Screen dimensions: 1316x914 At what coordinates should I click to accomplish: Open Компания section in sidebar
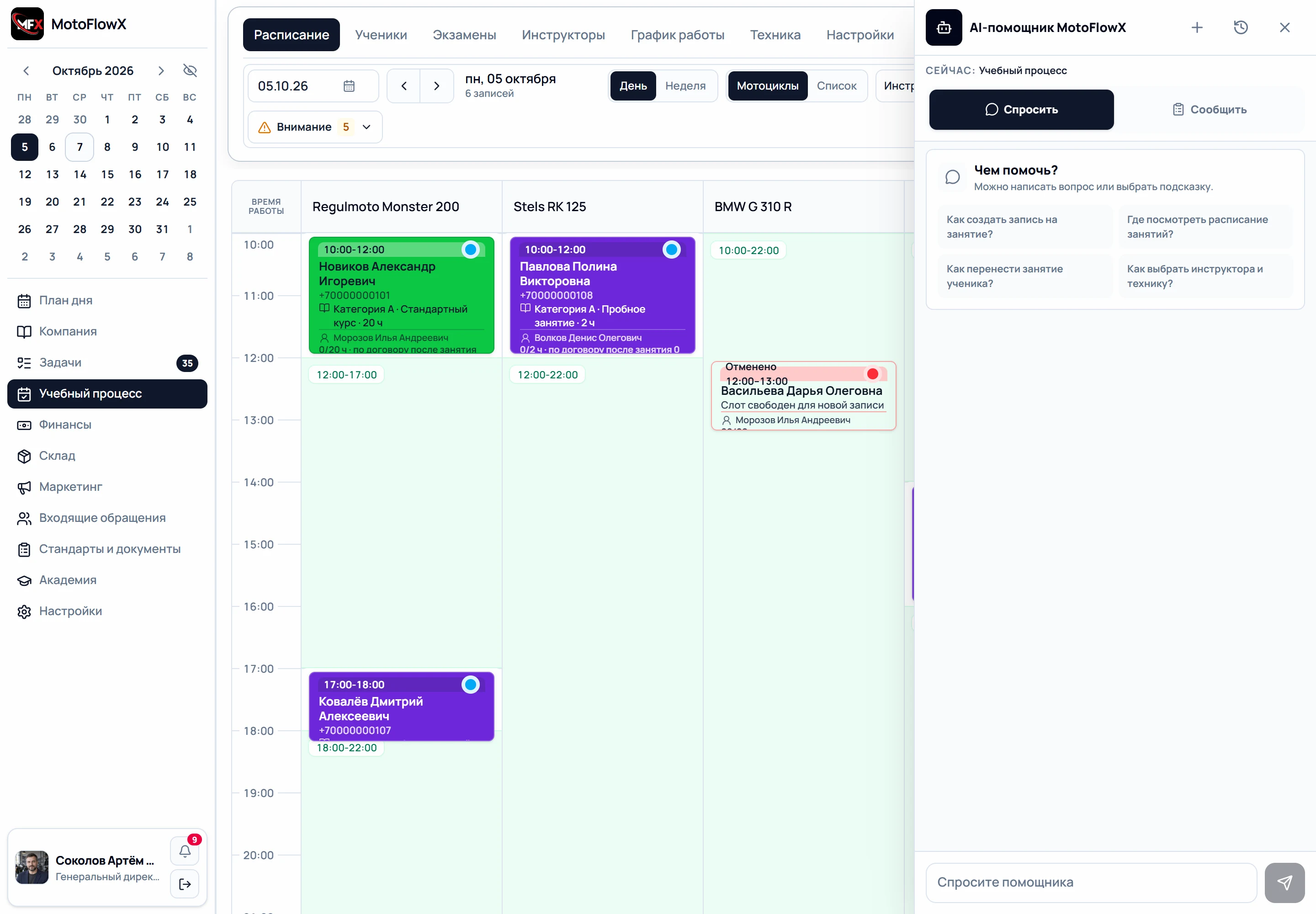point(107,332)
